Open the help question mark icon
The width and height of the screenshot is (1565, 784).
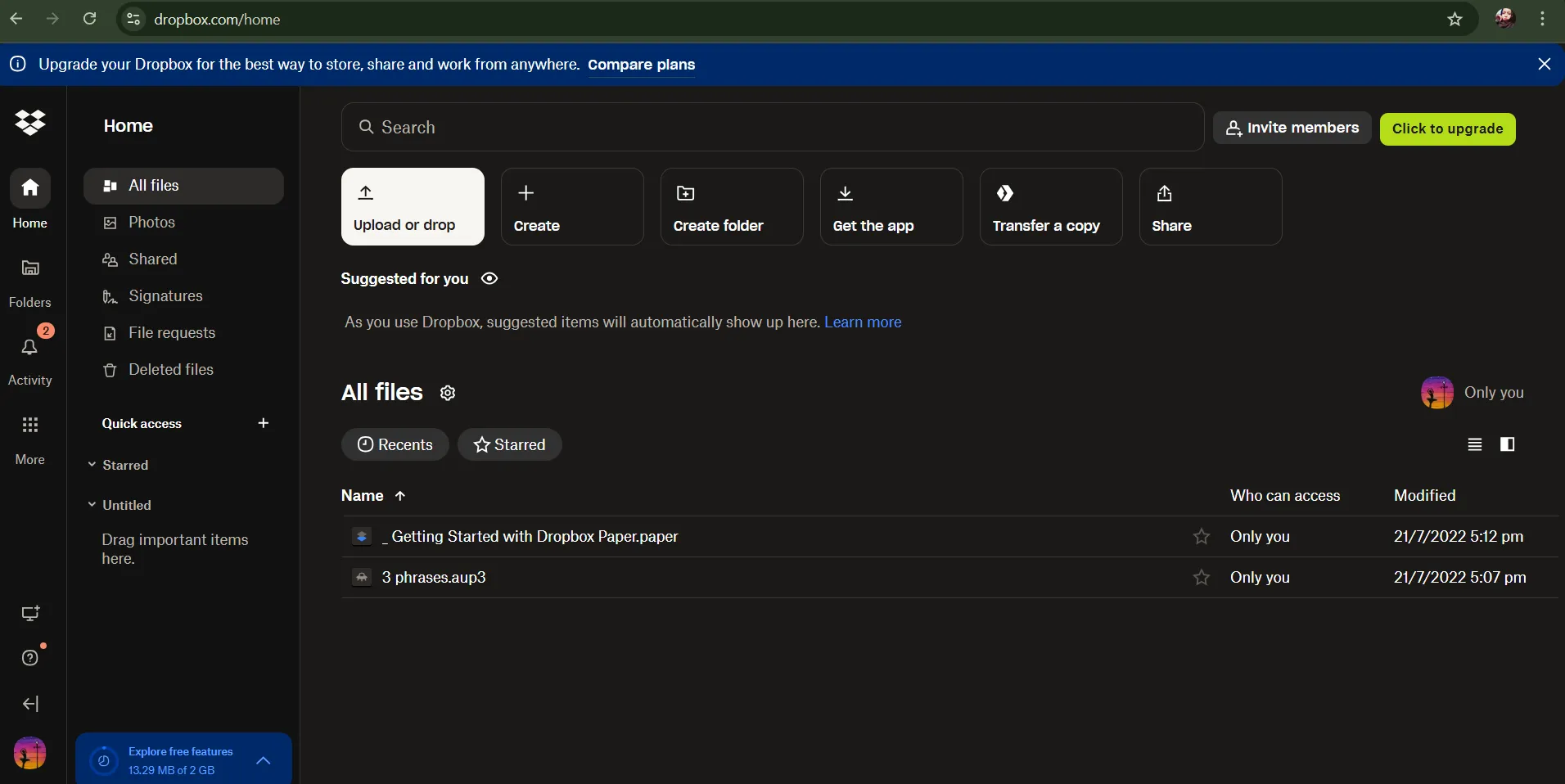click(x=30, y=658)
